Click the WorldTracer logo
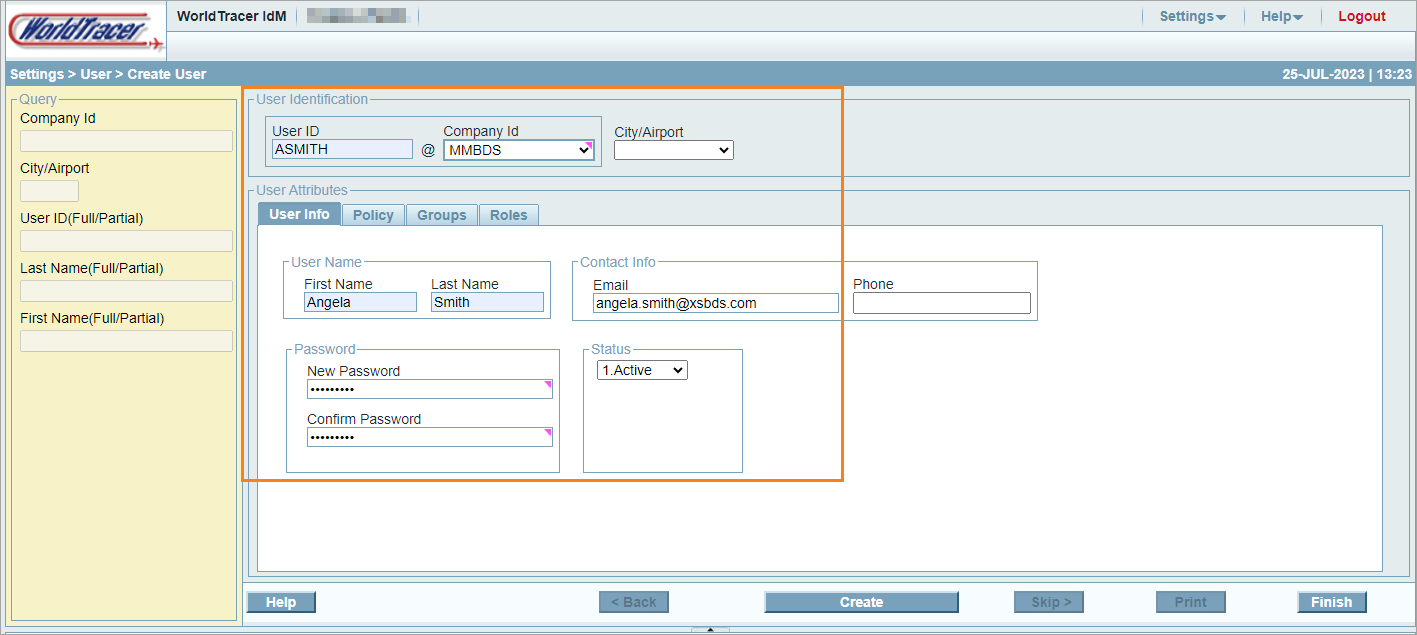Screen dimensions: 1417x635 click(x=85, y=30)
